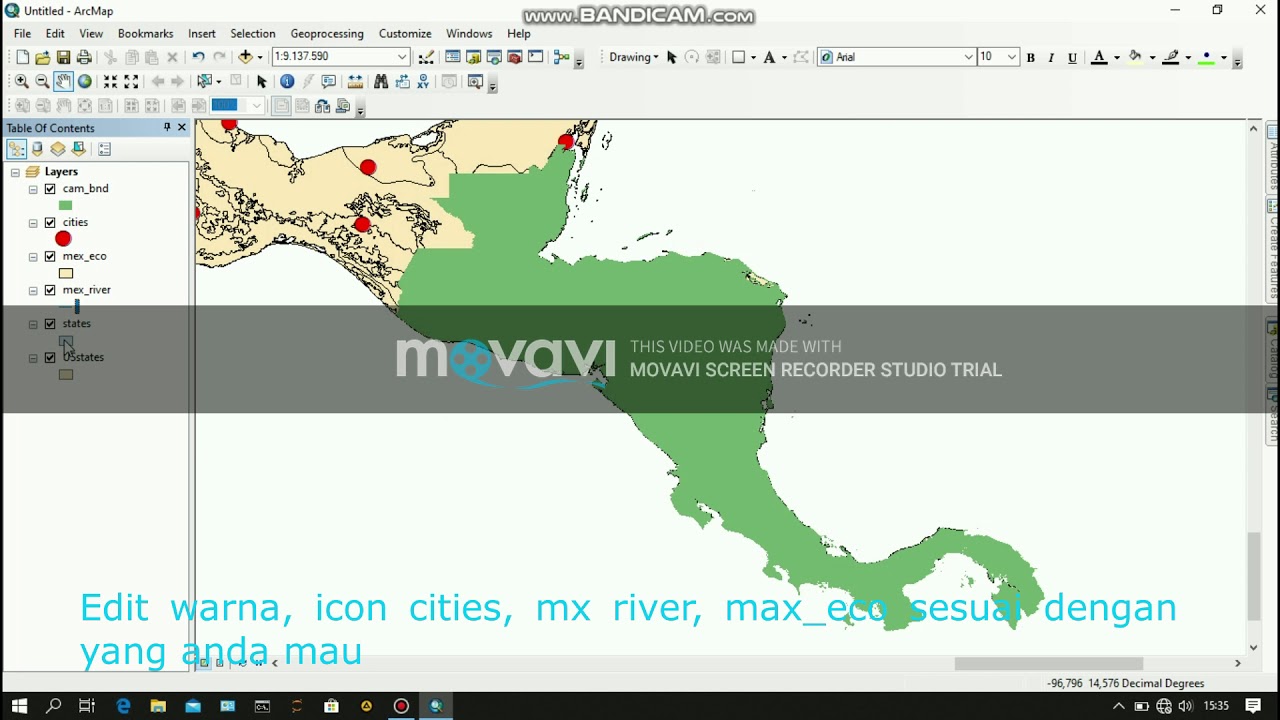This screenshot has width=1280, height=720.
Task: Collapse the mex_river layer legend
Action: tap(33, 291)
